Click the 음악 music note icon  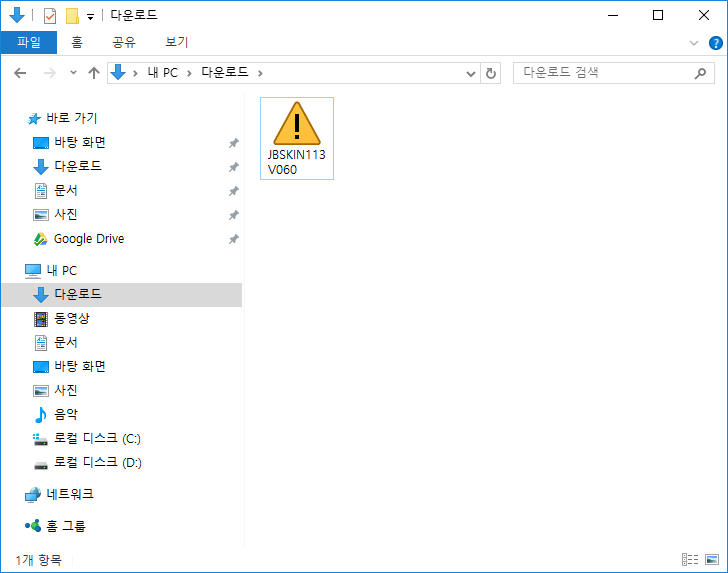click(x=41, y=415)
